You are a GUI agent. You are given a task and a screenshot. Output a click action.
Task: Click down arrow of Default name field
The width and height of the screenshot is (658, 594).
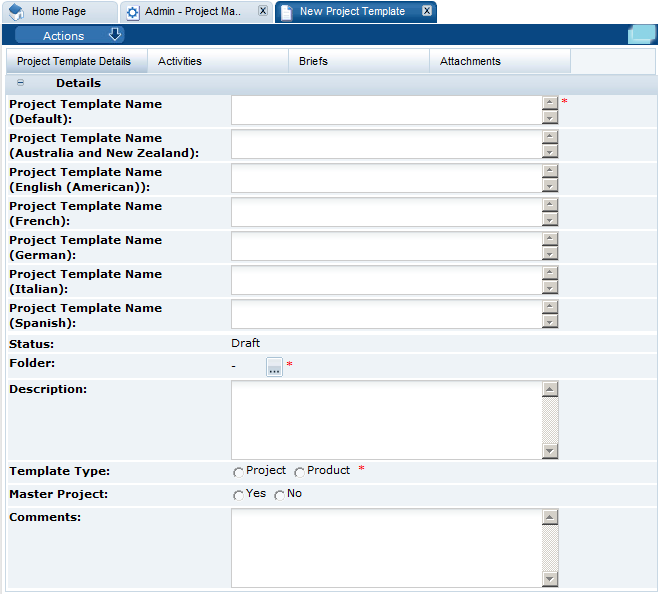pos(550,117)
